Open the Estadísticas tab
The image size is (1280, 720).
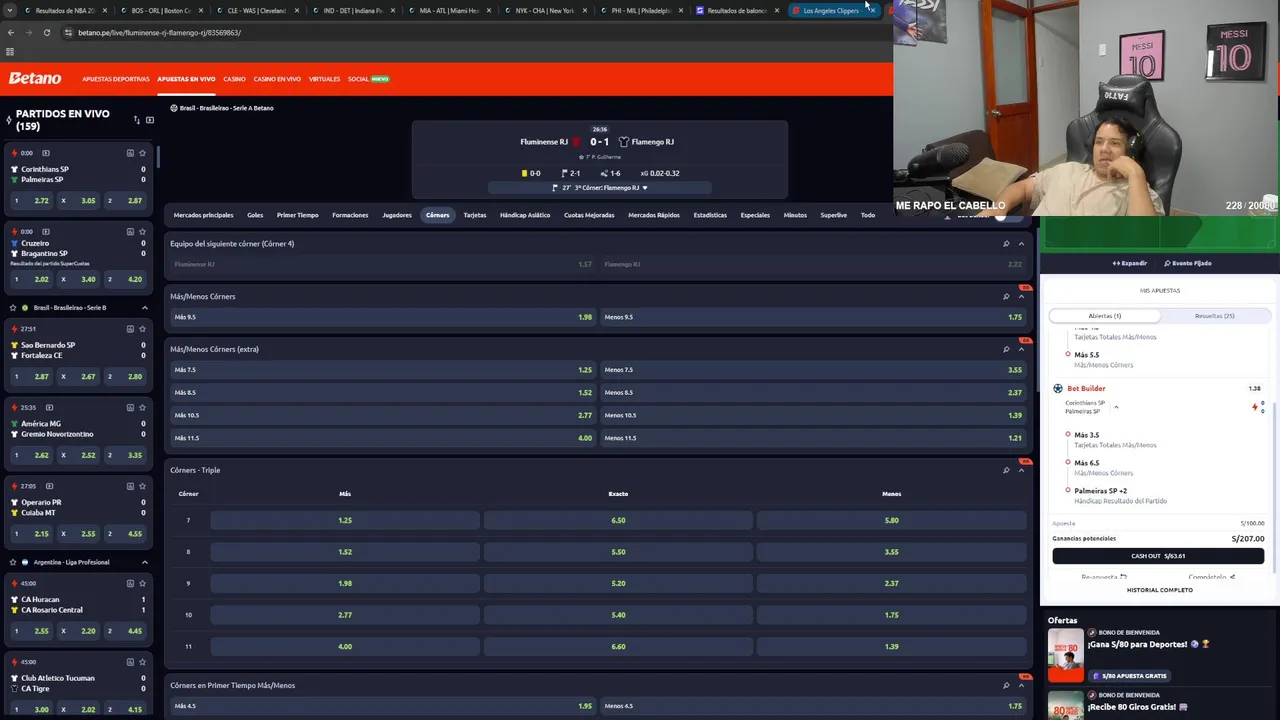pyautogui.click(x=710, y=215)
